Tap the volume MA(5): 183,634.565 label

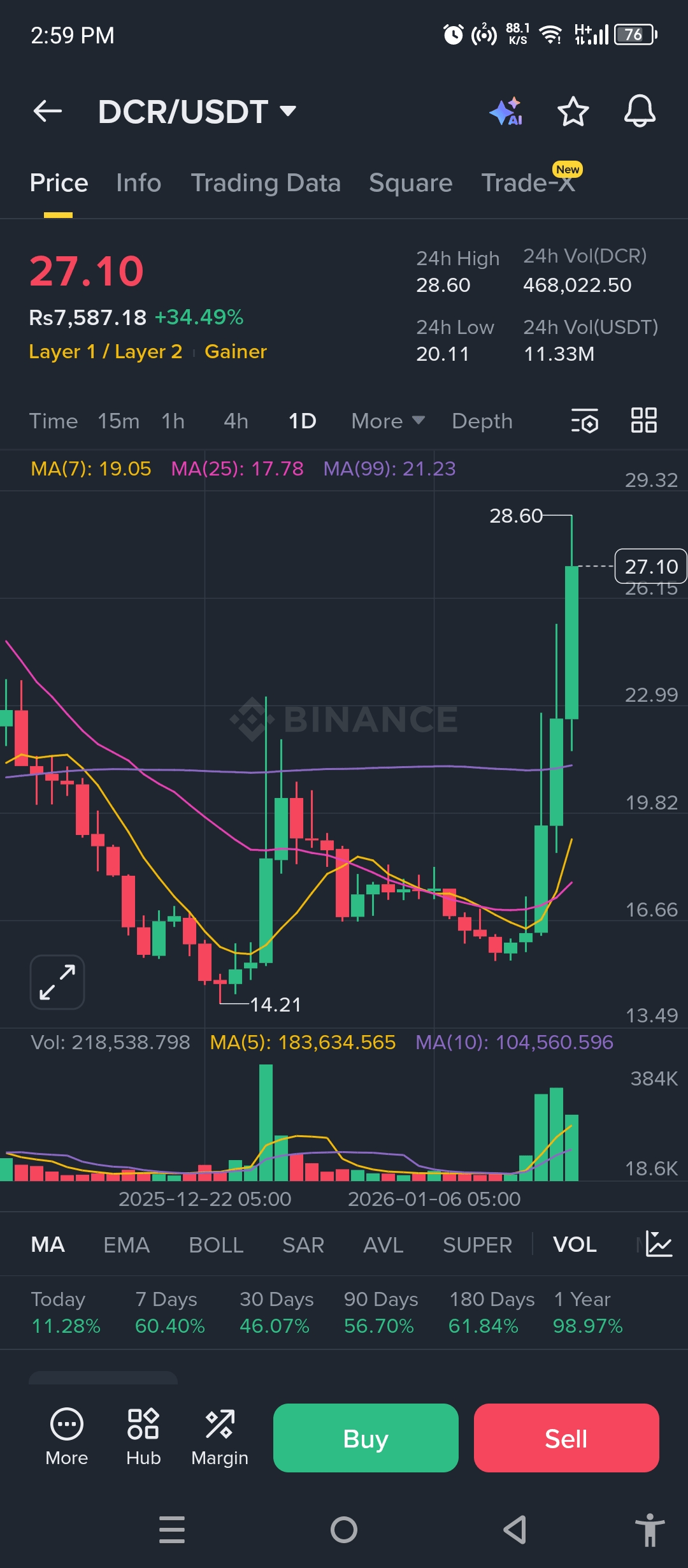point(303,1042)
